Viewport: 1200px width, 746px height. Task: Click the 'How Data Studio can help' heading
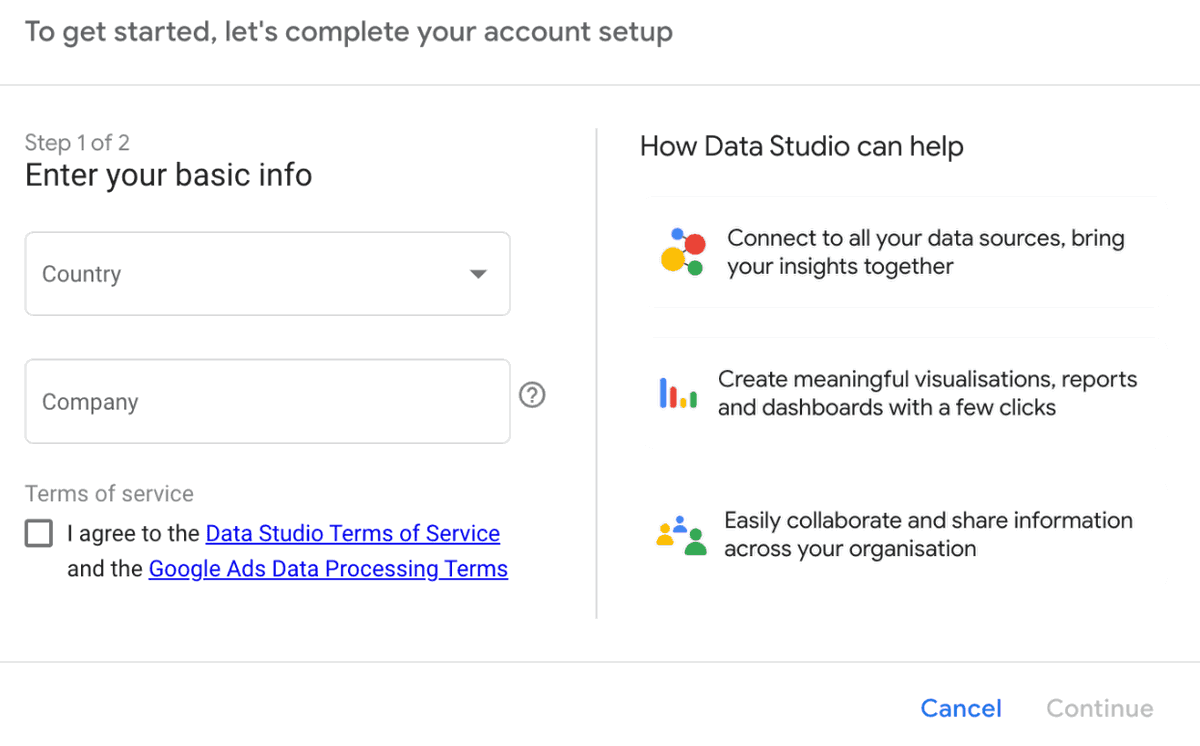(801, 147)
